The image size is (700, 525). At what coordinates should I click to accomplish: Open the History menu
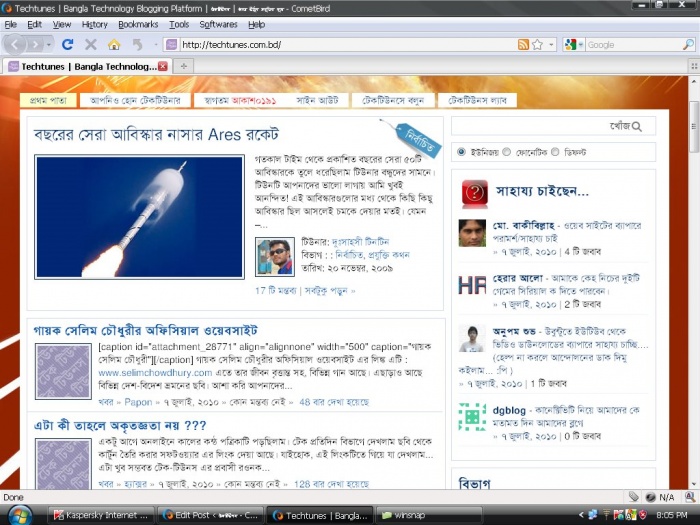click(x=95, y=25)
